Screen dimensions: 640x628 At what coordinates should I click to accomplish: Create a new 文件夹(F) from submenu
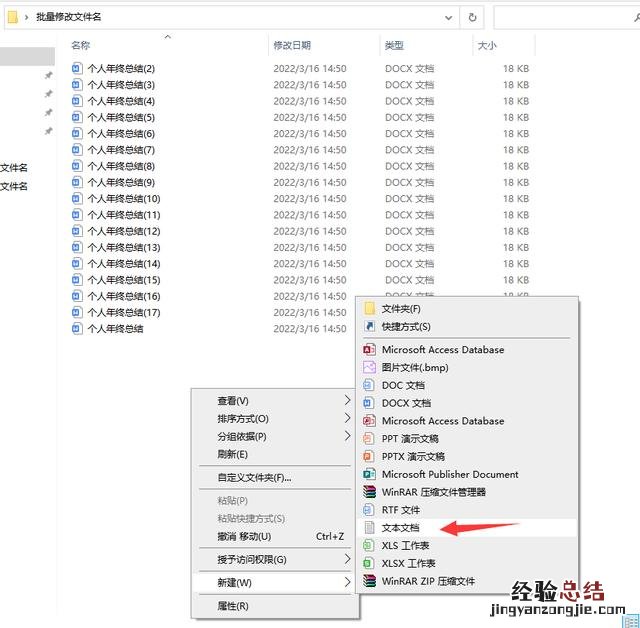(467, 309)
